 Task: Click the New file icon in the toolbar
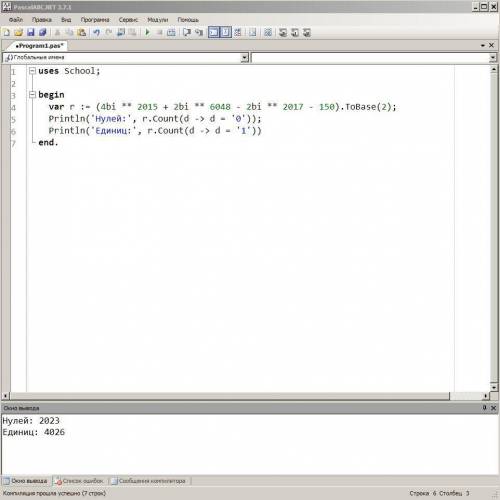(x=7, y=32)
